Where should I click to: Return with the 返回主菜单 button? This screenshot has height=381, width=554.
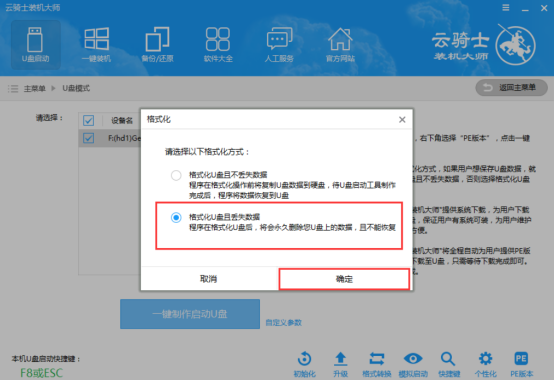[x=511, y=88]
